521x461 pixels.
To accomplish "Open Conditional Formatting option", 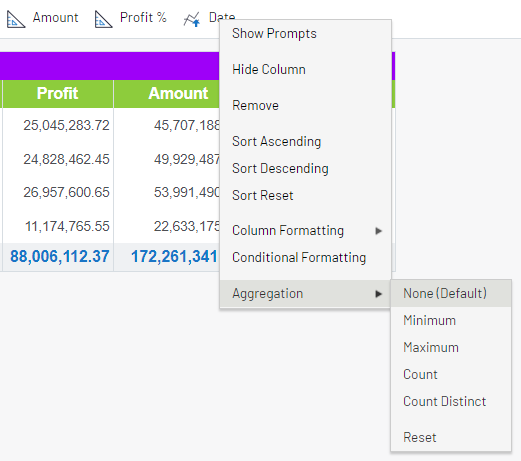I will coord(299,257).
